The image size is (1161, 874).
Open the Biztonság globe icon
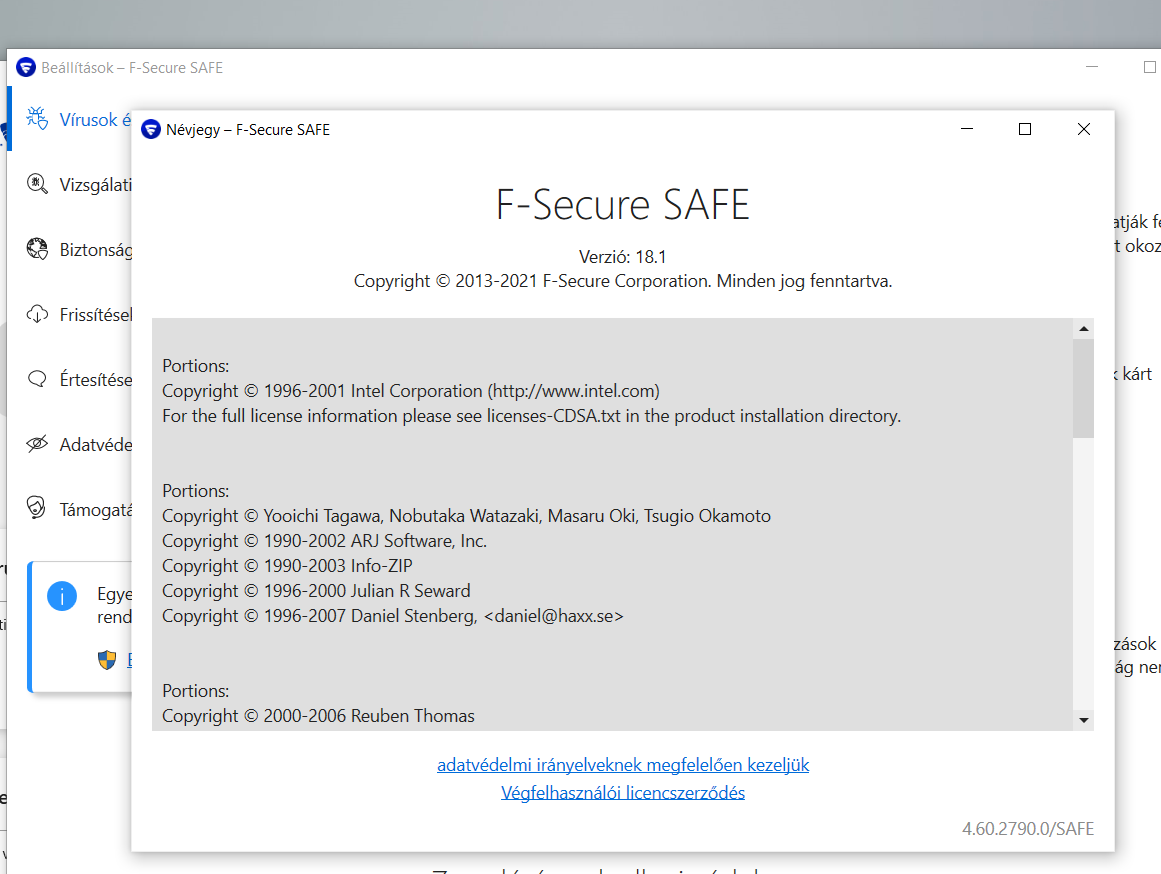click(37, 248)
